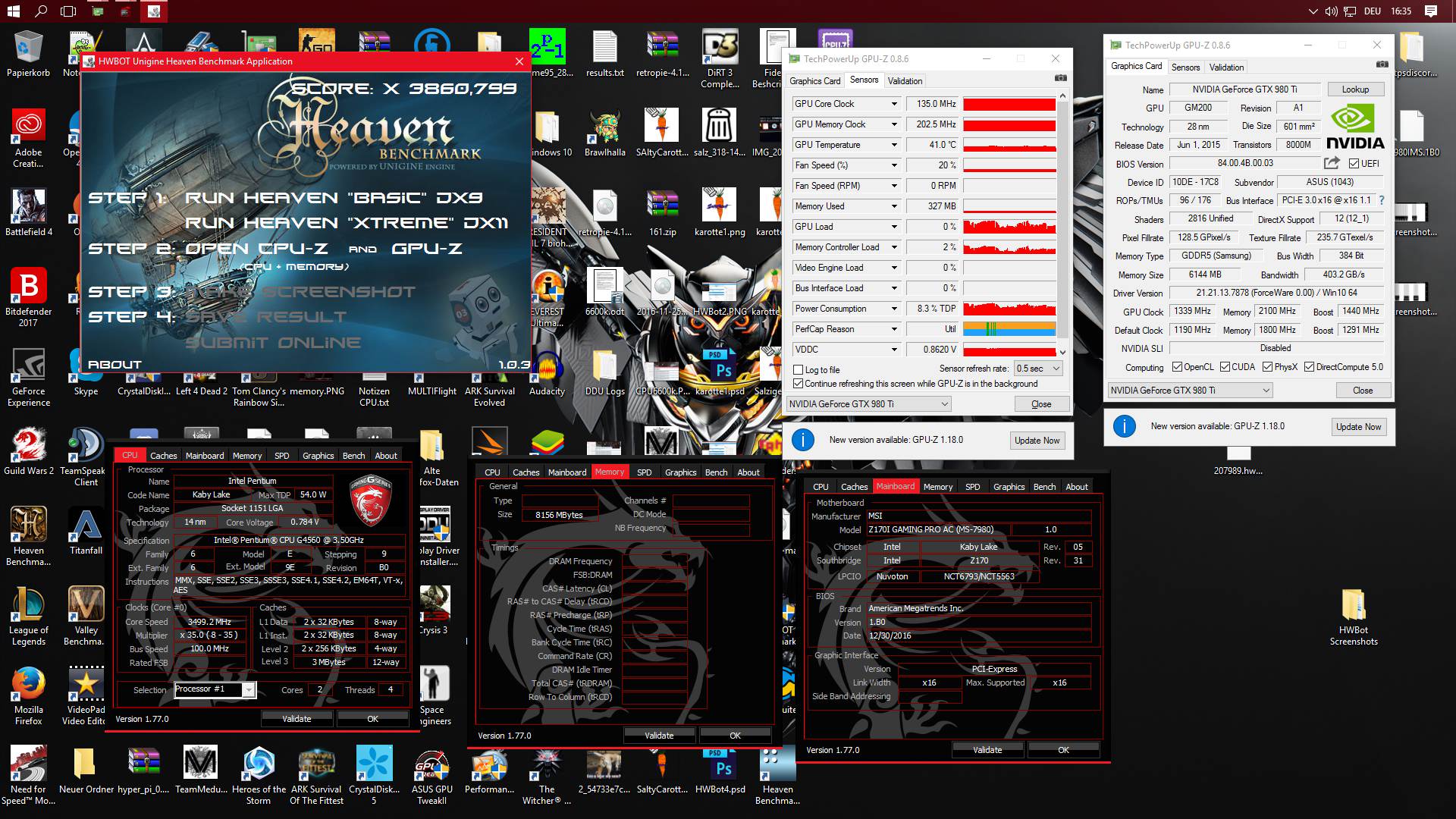Screen dimensions: 1456x819
Task: Click Close button in Graphics Card window
Action: pyautogui.click(x=1362, y=391)
